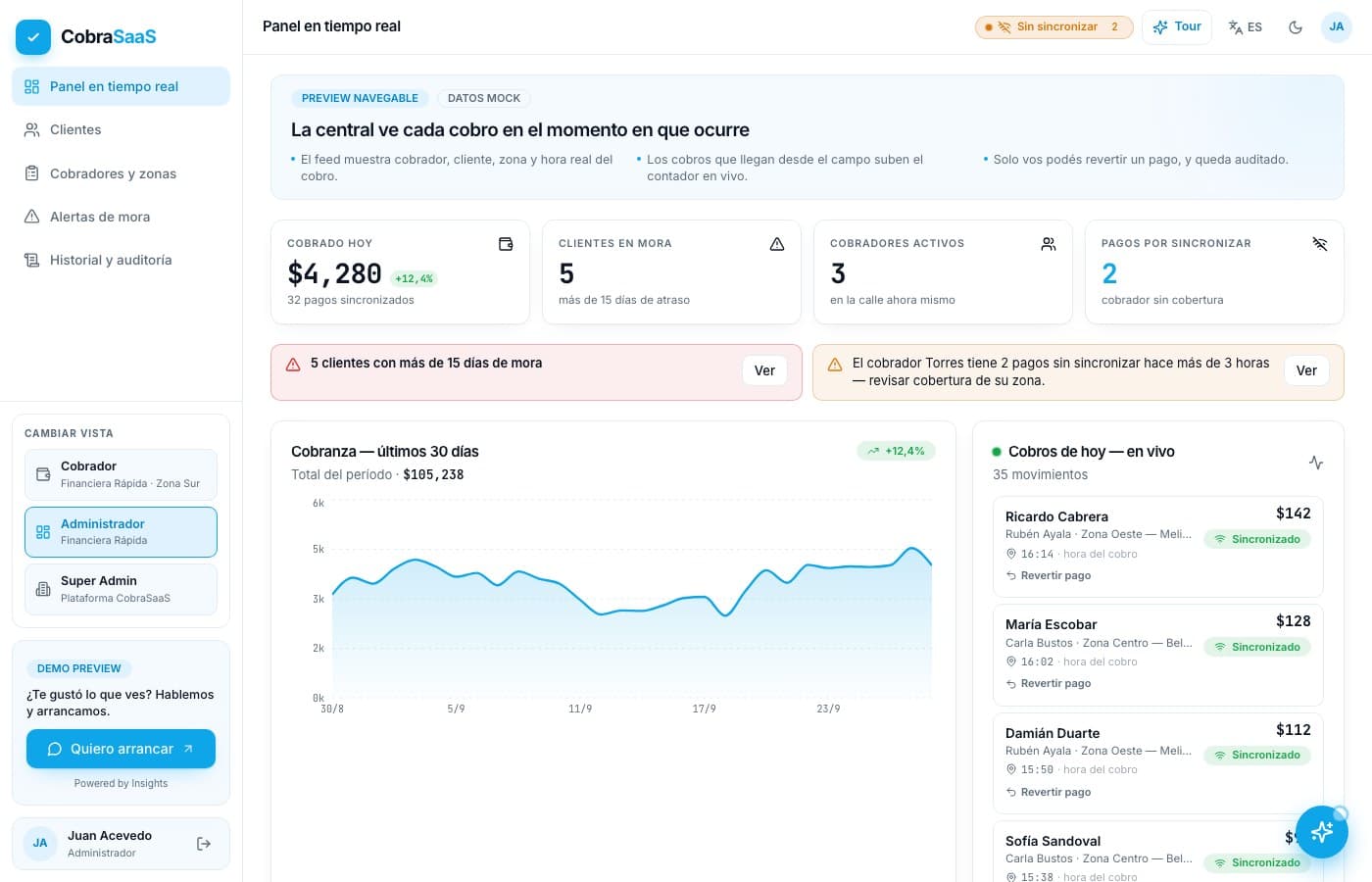The image size is (1372, 882).
Task: Click the +12,4% badge on the Cobranza chart
Action: tap(896, 451)
